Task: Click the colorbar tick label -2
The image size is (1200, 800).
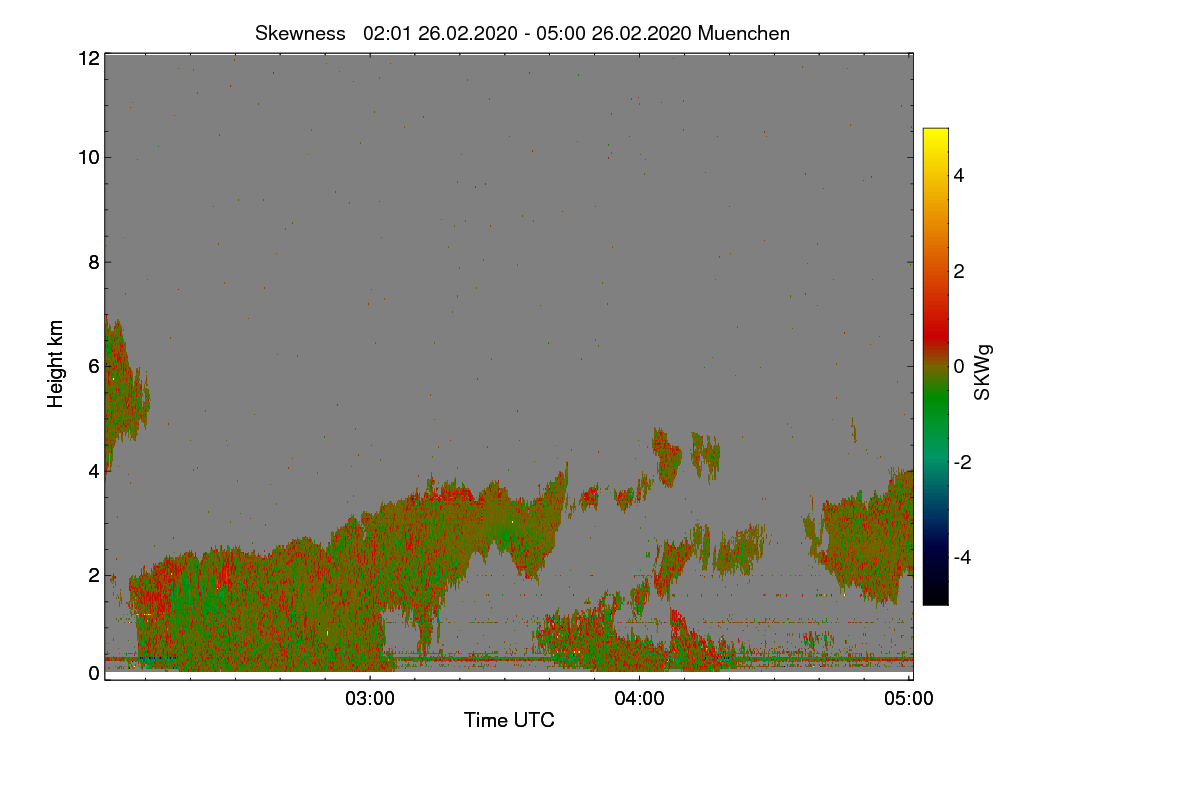Action: [962, 462]
